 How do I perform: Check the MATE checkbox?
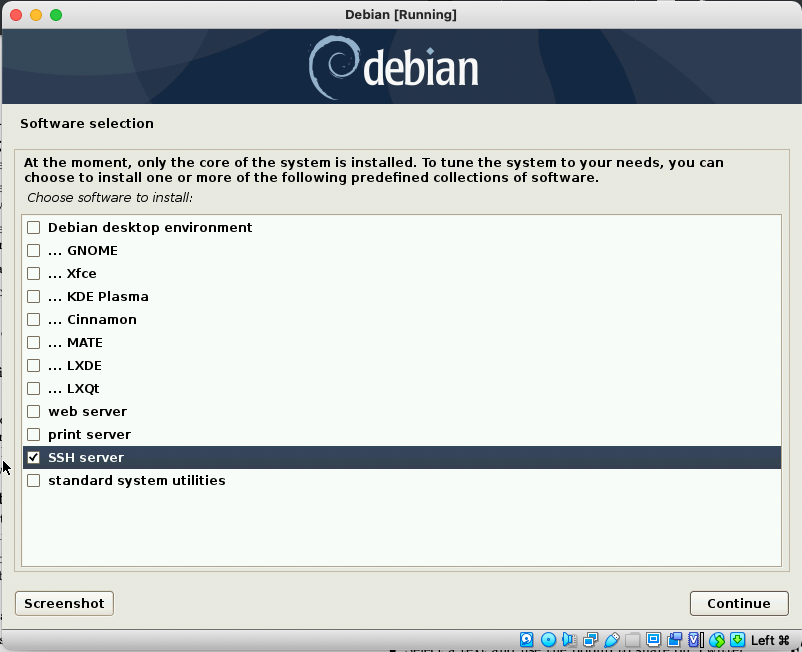pyautogui.click(x=34, y=342)
